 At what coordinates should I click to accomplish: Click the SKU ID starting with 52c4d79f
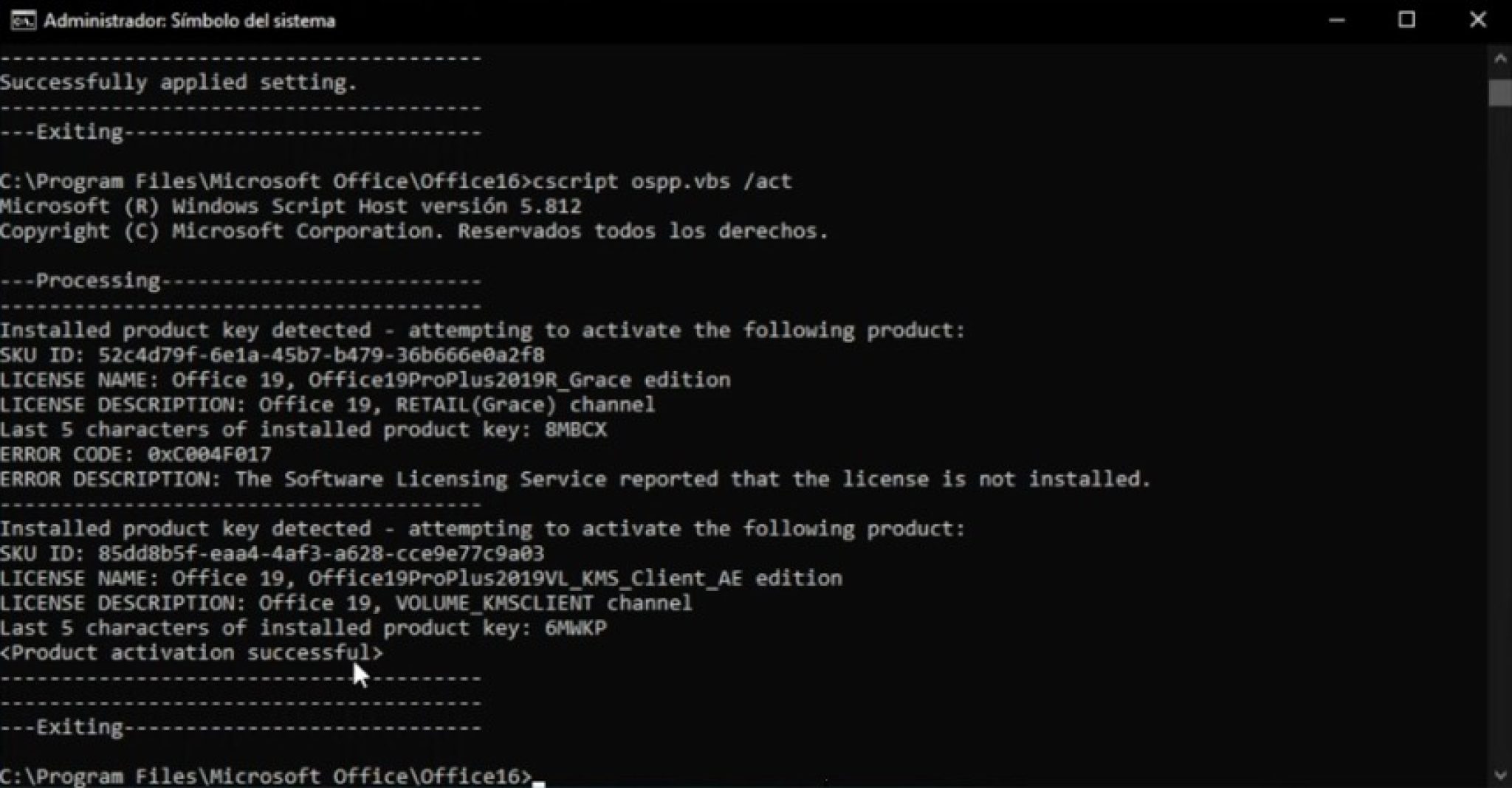[321, 356]
